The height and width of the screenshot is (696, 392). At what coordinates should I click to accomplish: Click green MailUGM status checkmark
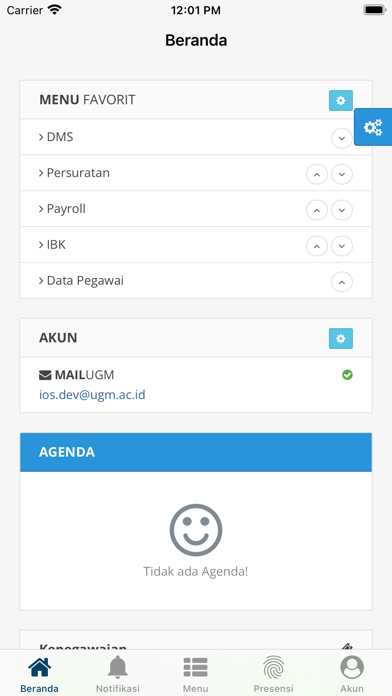coord(347,375)
